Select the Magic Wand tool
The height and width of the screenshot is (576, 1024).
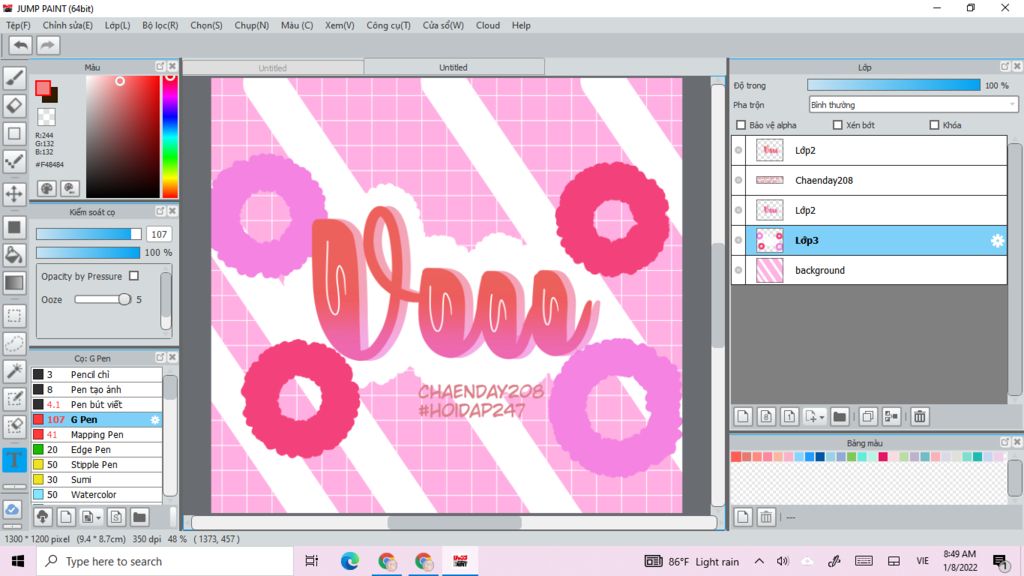14,371
